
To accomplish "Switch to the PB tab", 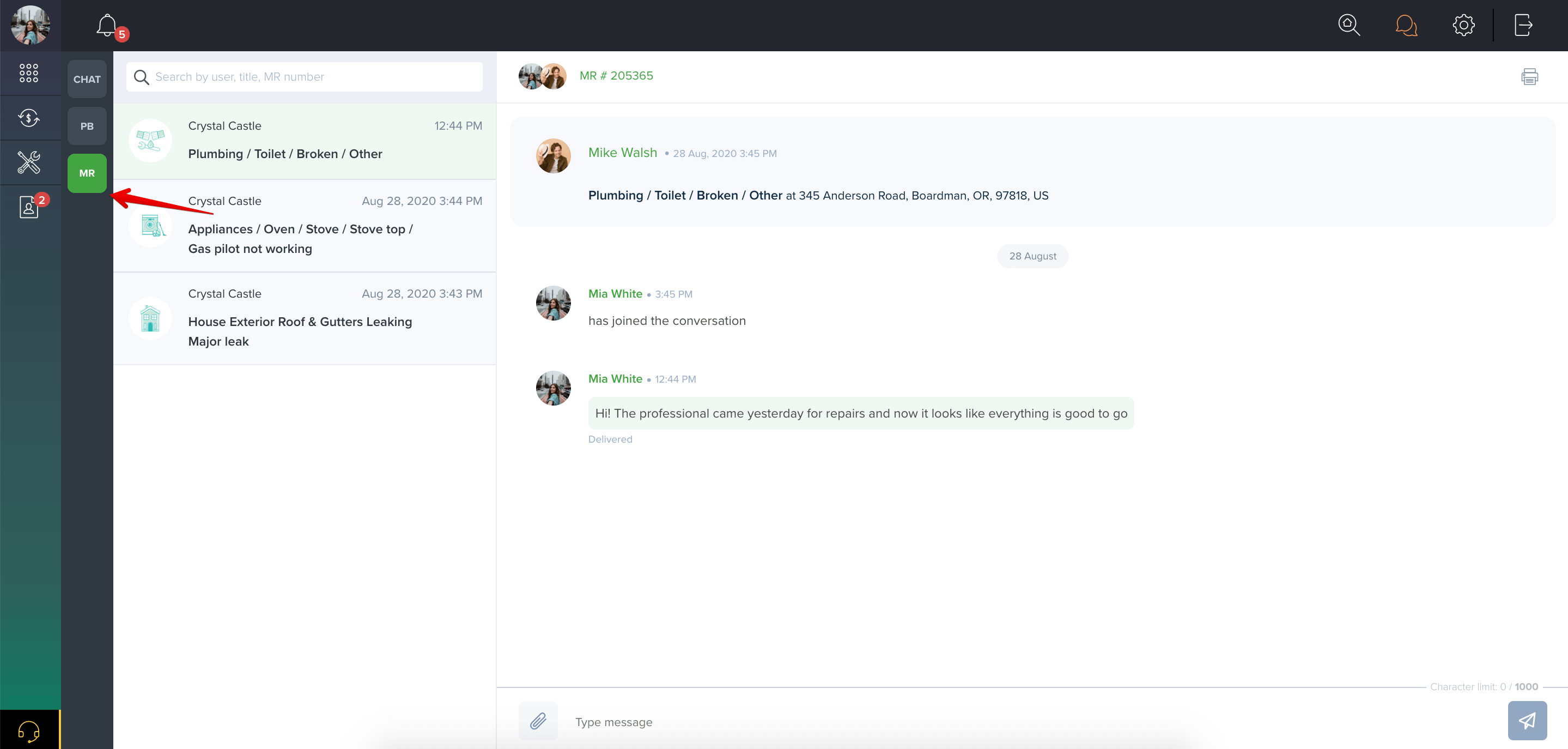I will 87,126.
